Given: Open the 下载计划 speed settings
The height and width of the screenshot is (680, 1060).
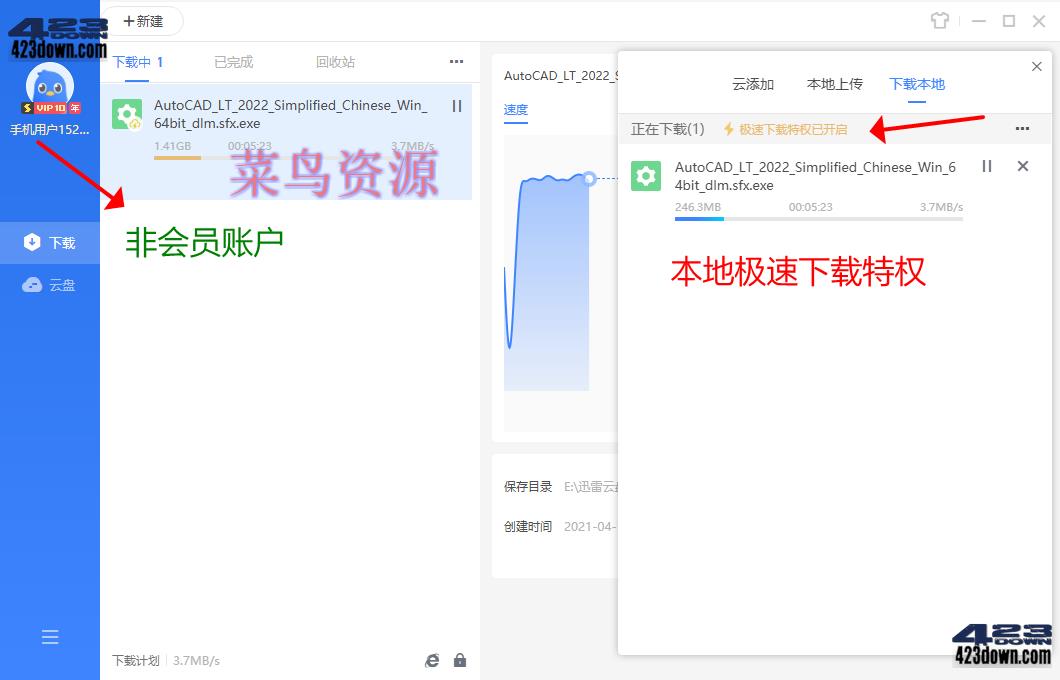Looking at the screenshot, I should (135, 660).
